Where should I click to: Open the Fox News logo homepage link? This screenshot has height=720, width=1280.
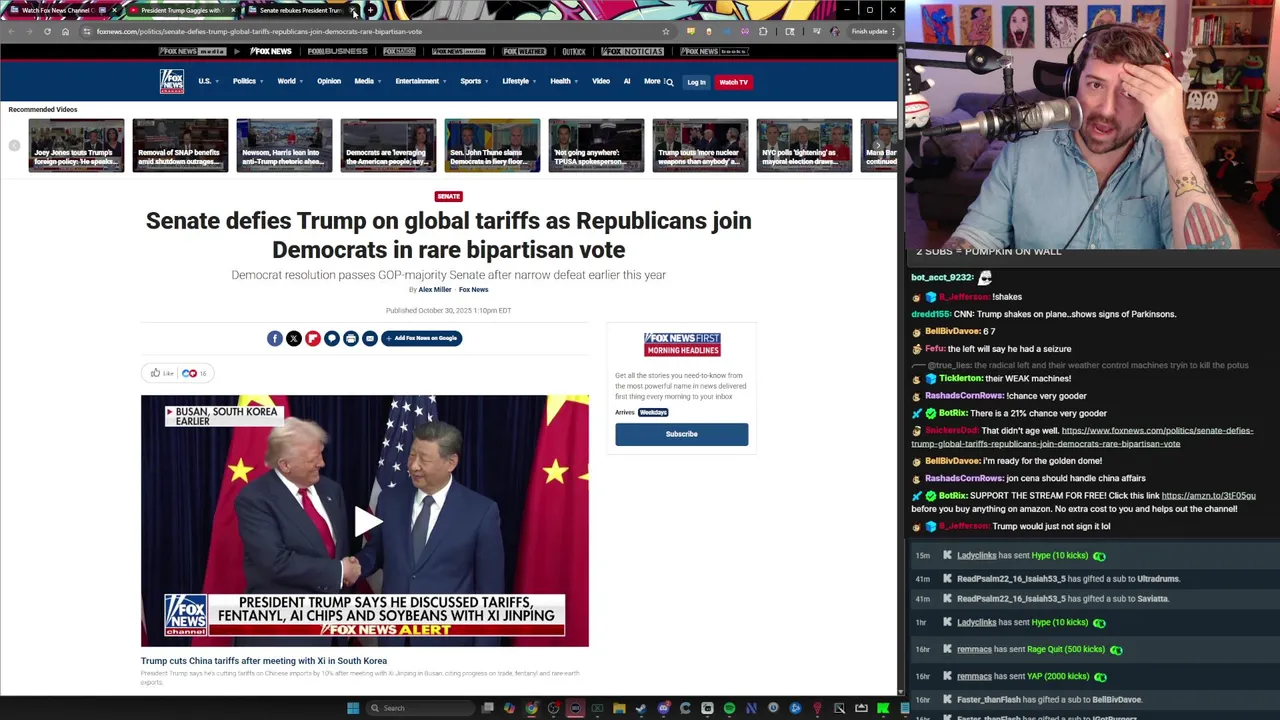[172, 81]
